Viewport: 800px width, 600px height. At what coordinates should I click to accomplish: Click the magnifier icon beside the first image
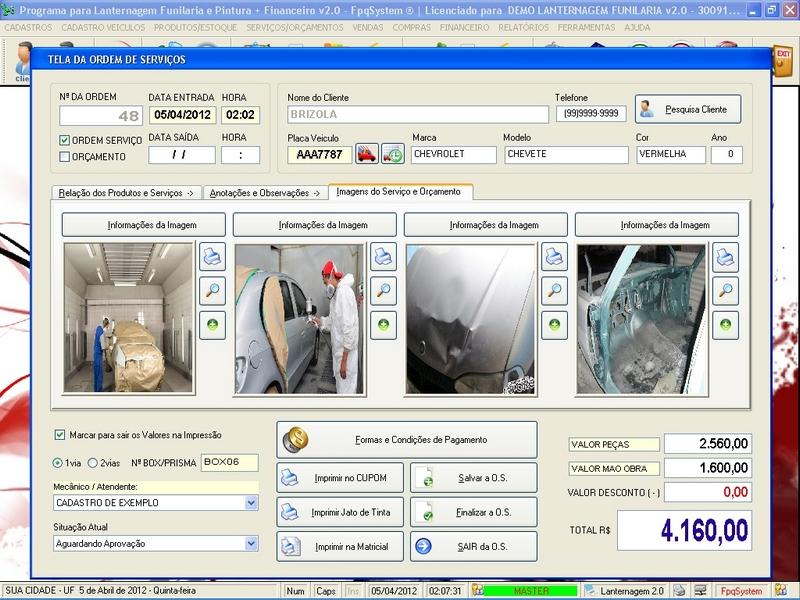point(212,291)
